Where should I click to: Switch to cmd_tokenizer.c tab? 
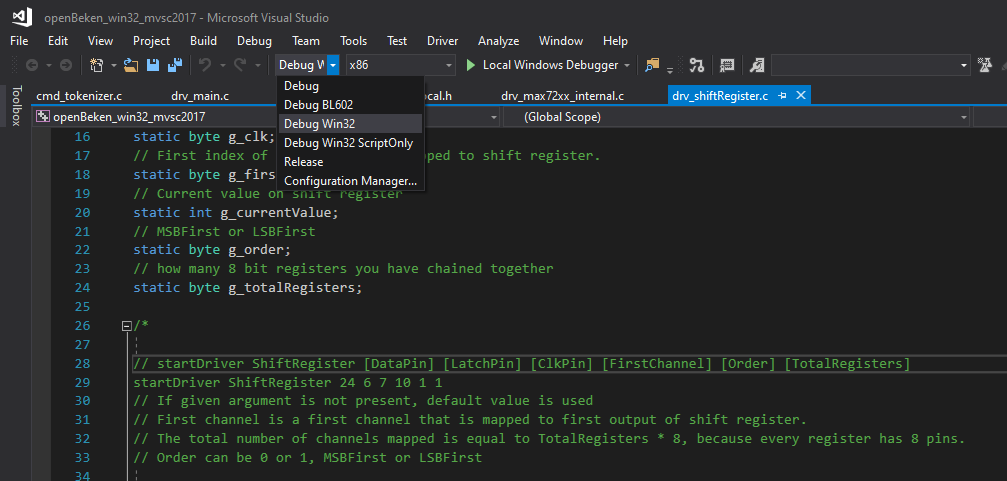[79, 96]
